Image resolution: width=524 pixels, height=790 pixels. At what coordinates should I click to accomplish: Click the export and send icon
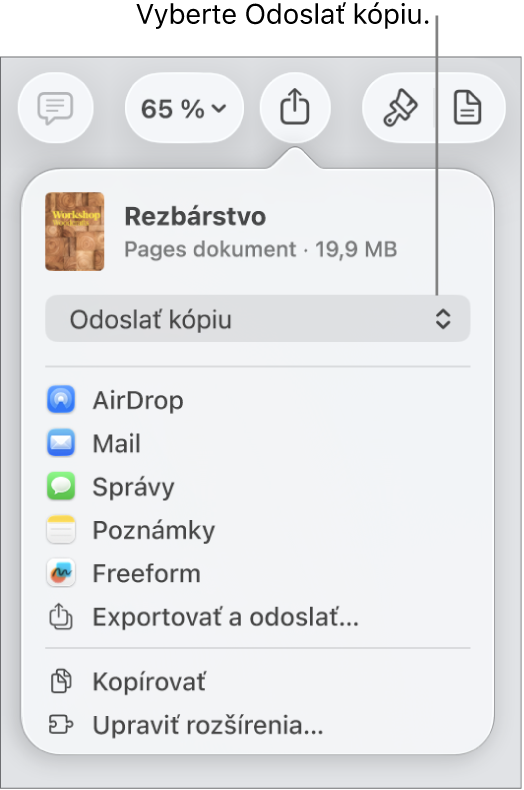pyautogui.click(x=61, y=616)
